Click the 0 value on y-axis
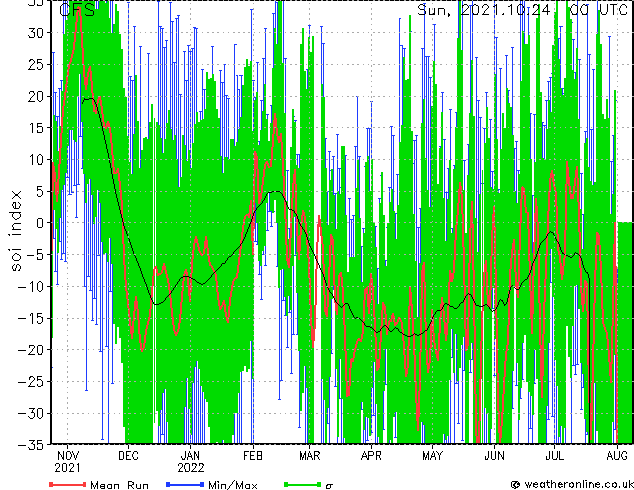The height and width of the screenshot is (490, 634). click(x=39, y=223)
